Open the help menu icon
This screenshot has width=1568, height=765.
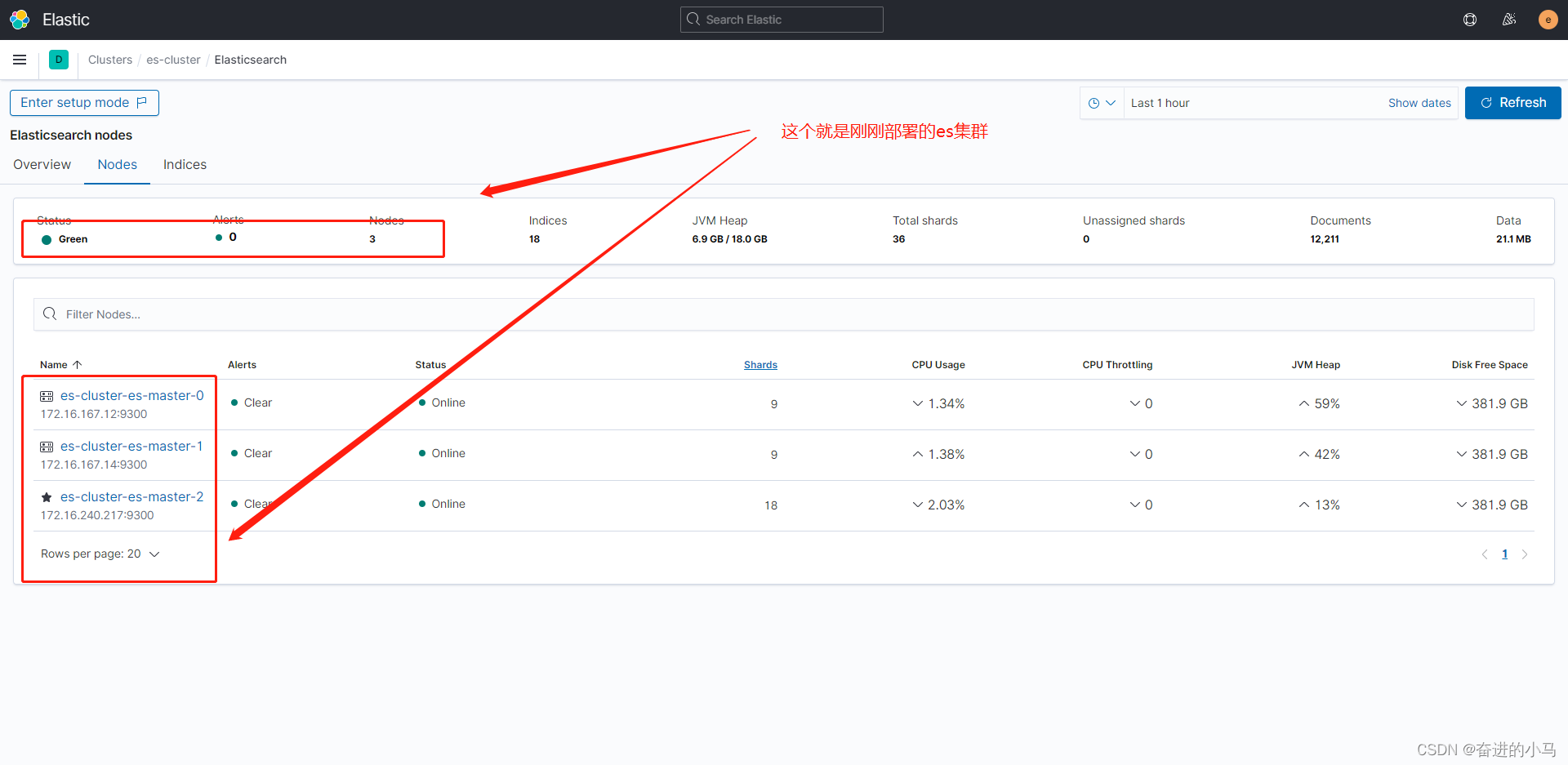tap(1470, 20)
